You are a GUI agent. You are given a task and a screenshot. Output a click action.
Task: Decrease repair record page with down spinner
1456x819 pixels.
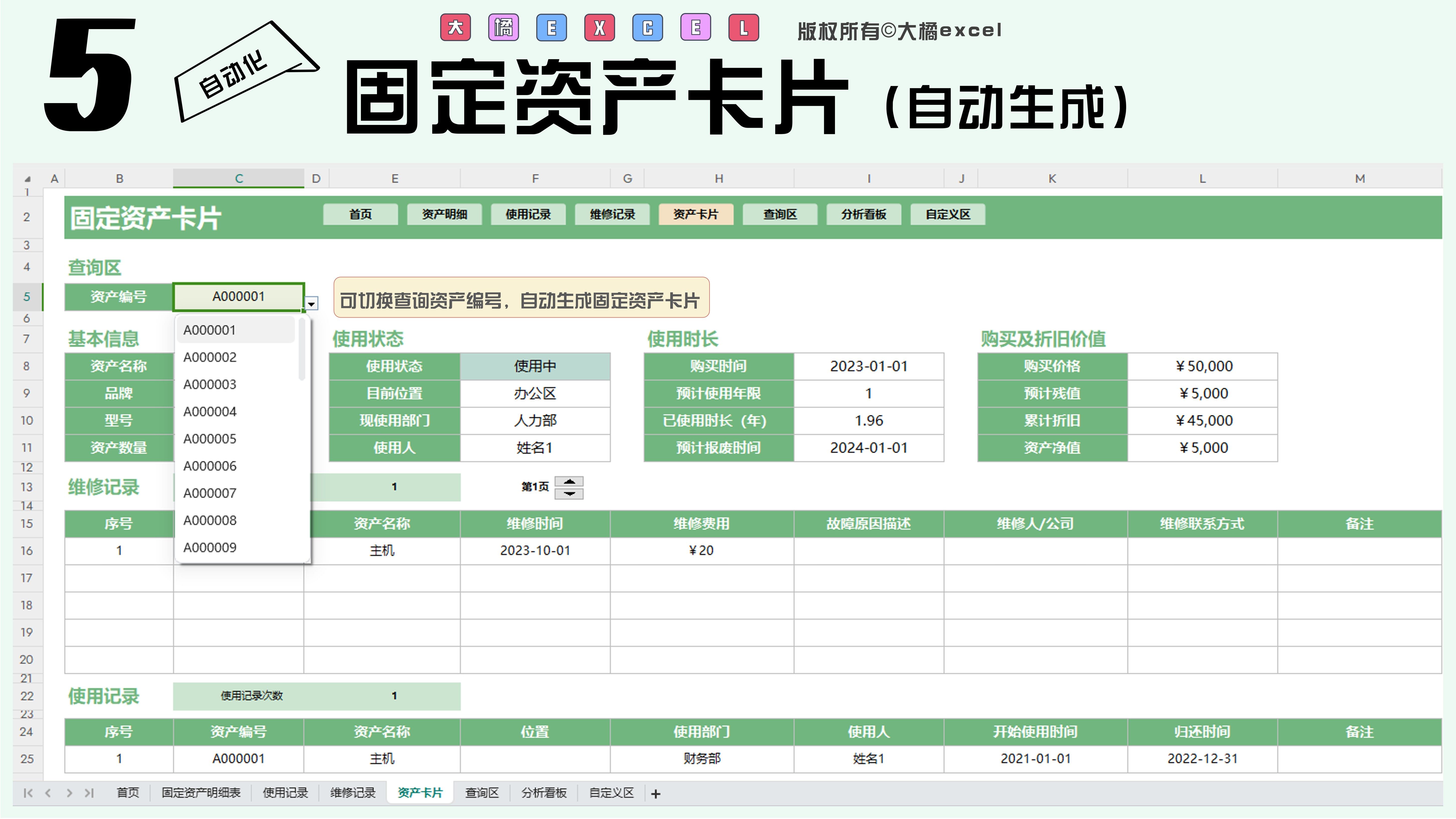click(x=569, y=494)
